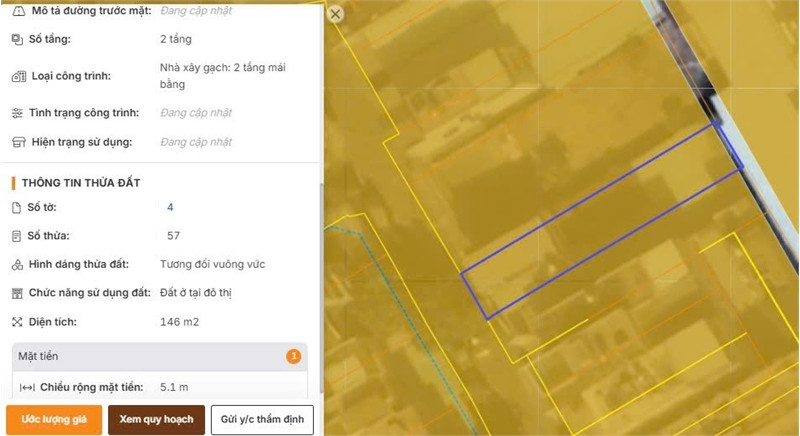Expand the Mặt tiền section header
The width and height of the screenshot is (800, 436).
click(160, 356)
